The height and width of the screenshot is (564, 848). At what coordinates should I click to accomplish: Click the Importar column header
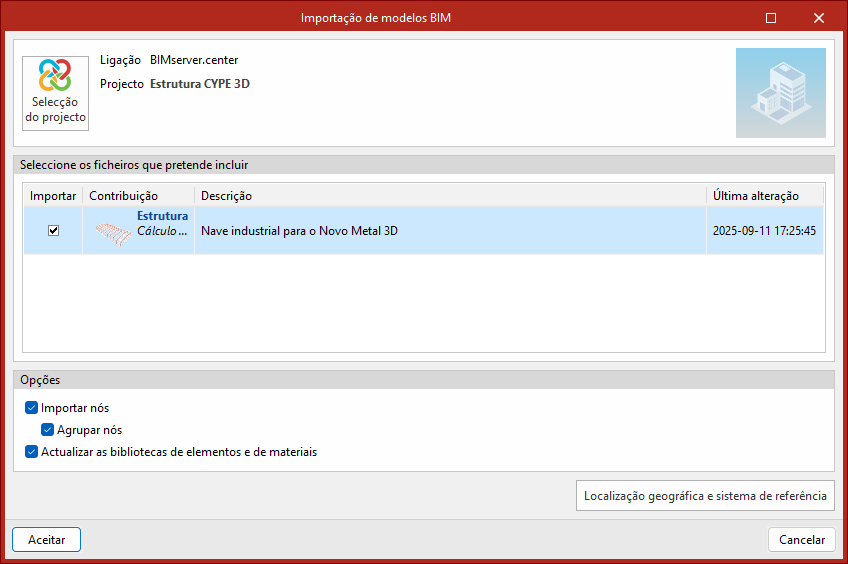tap(53, 196)
